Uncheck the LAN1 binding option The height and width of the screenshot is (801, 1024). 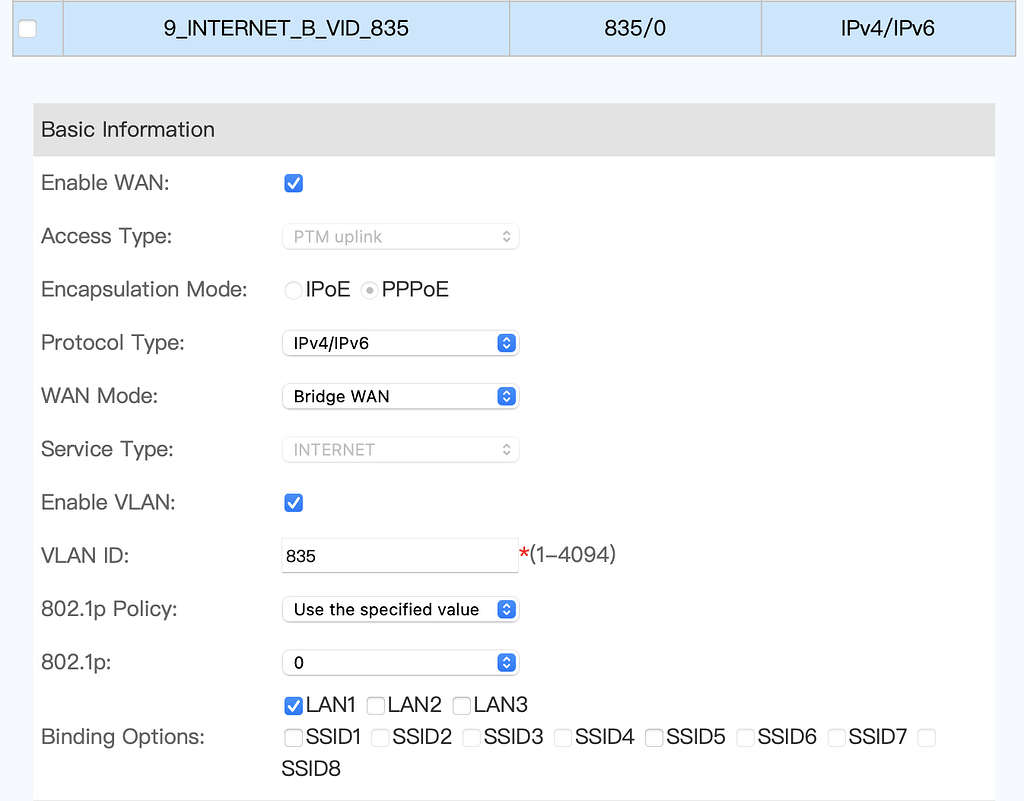293,705
